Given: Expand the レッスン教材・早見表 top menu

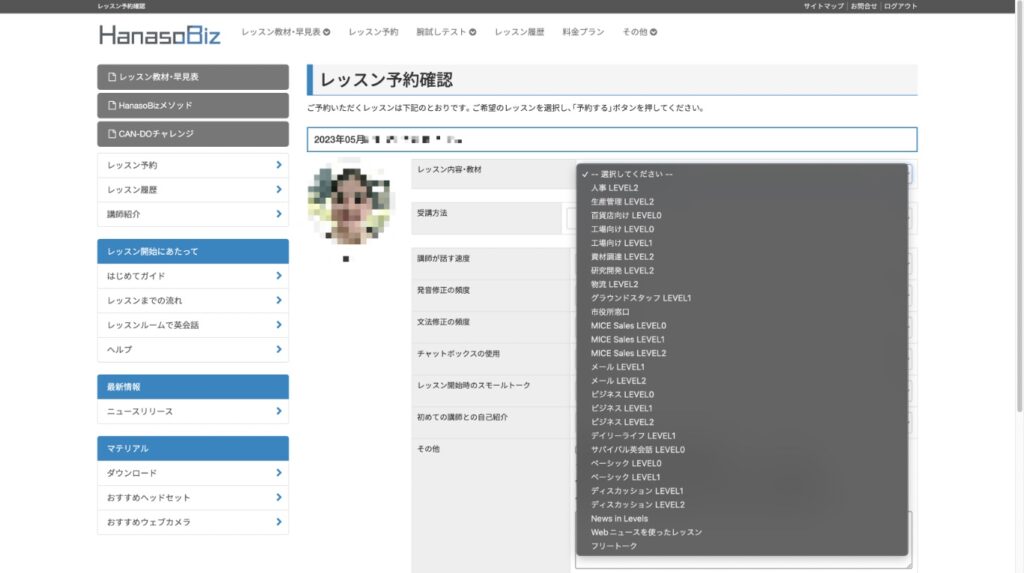Looking at the screenshot, I should click(x=286, y=32).
